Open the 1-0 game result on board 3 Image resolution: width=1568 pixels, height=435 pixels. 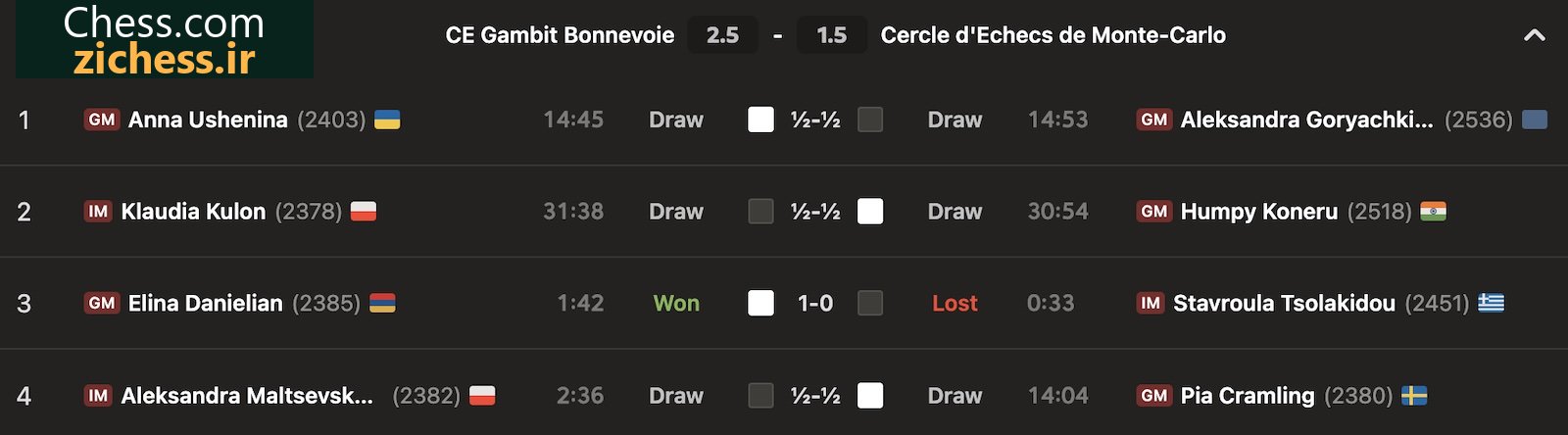pyautogui.click(x=815, y=303)
